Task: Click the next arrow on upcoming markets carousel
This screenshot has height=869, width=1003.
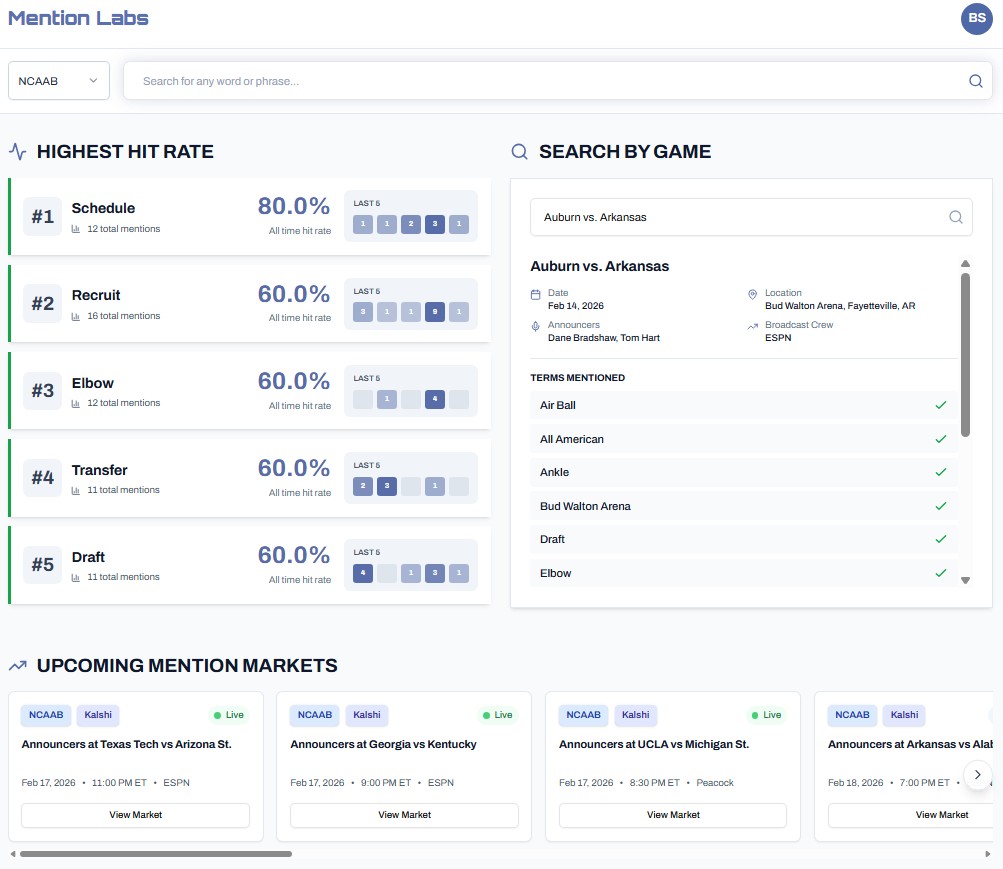Action: point(977,774)
